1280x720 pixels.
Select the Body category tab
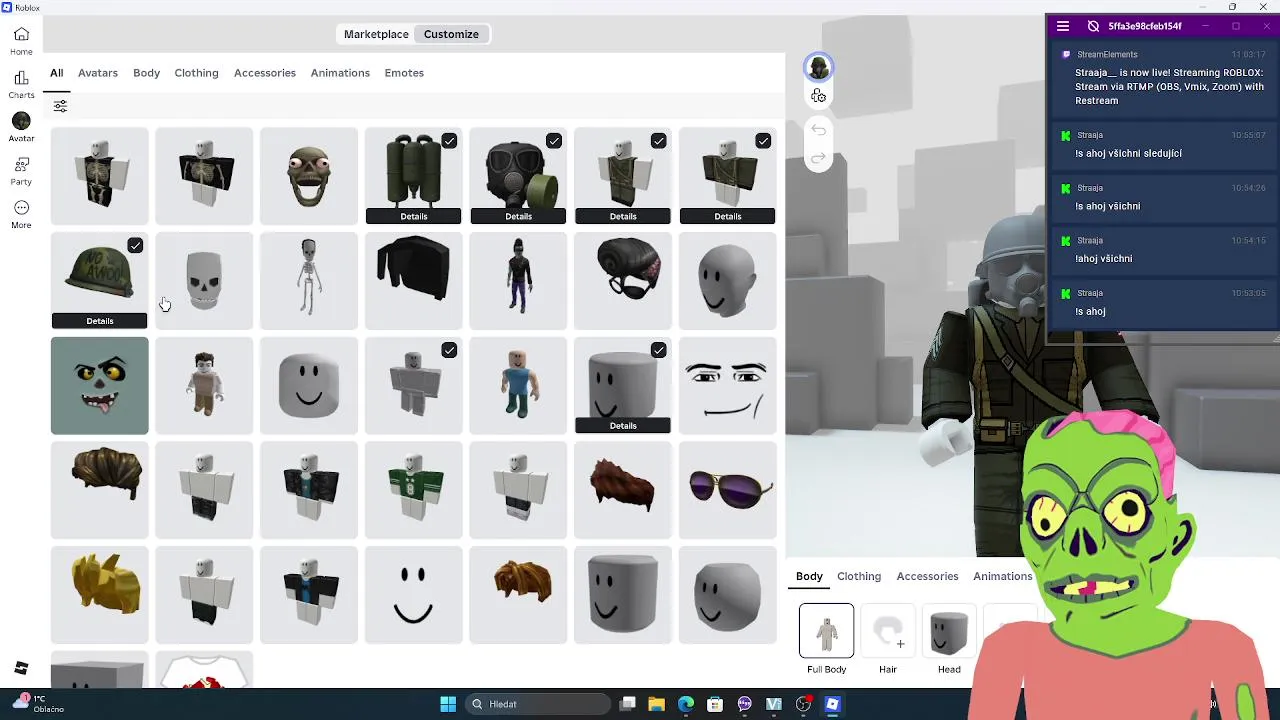(x=147, y=73)
